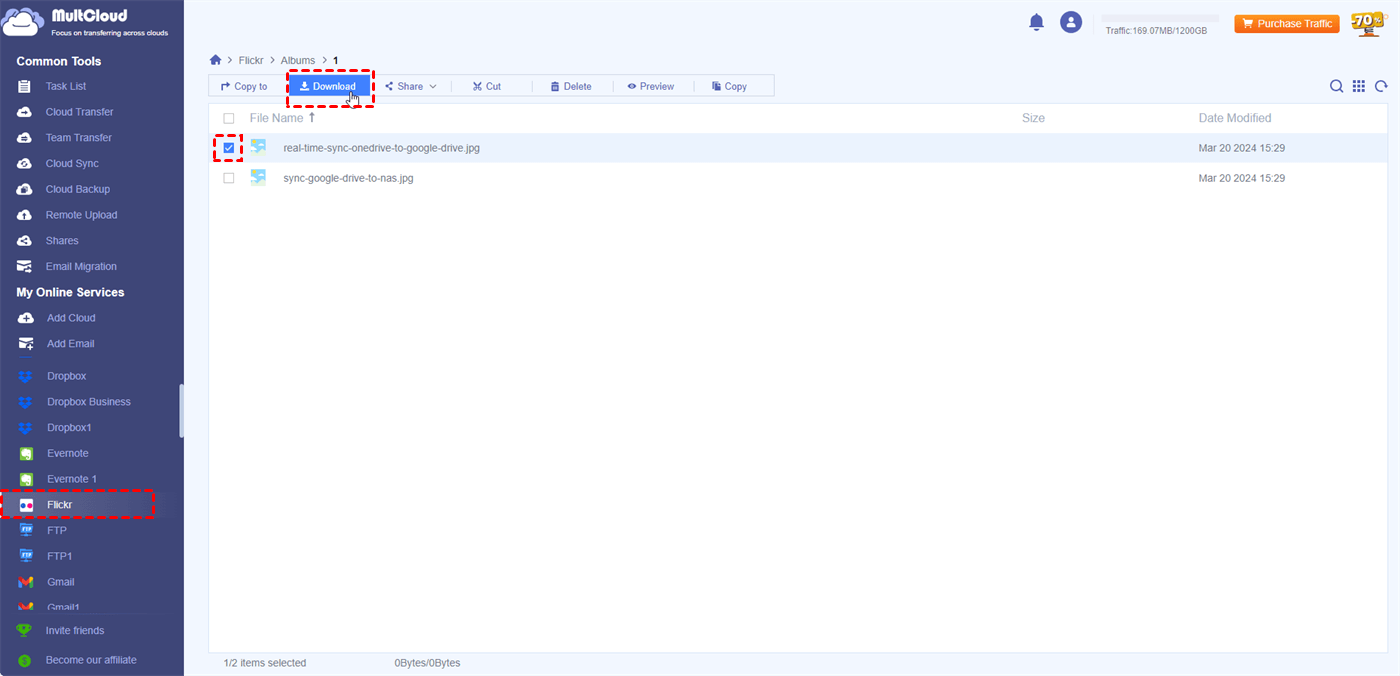
Task: Open Cloud Sync tool
Action: [x=72, y=163]
